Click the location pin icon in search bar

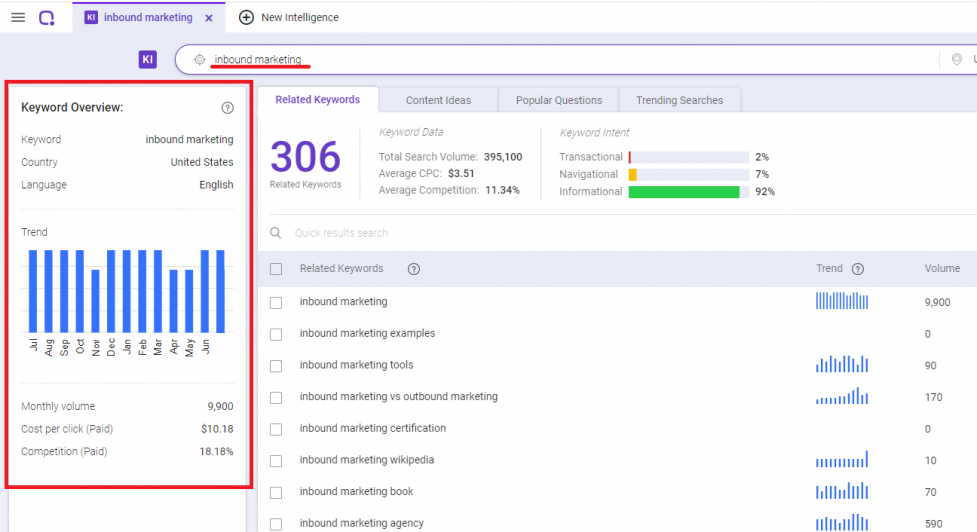coord(956,59)
